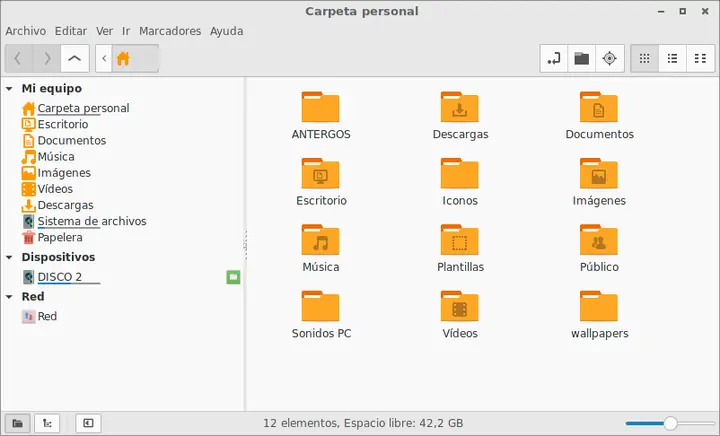Select the Iconos folder icon

[x=460, y=173]
